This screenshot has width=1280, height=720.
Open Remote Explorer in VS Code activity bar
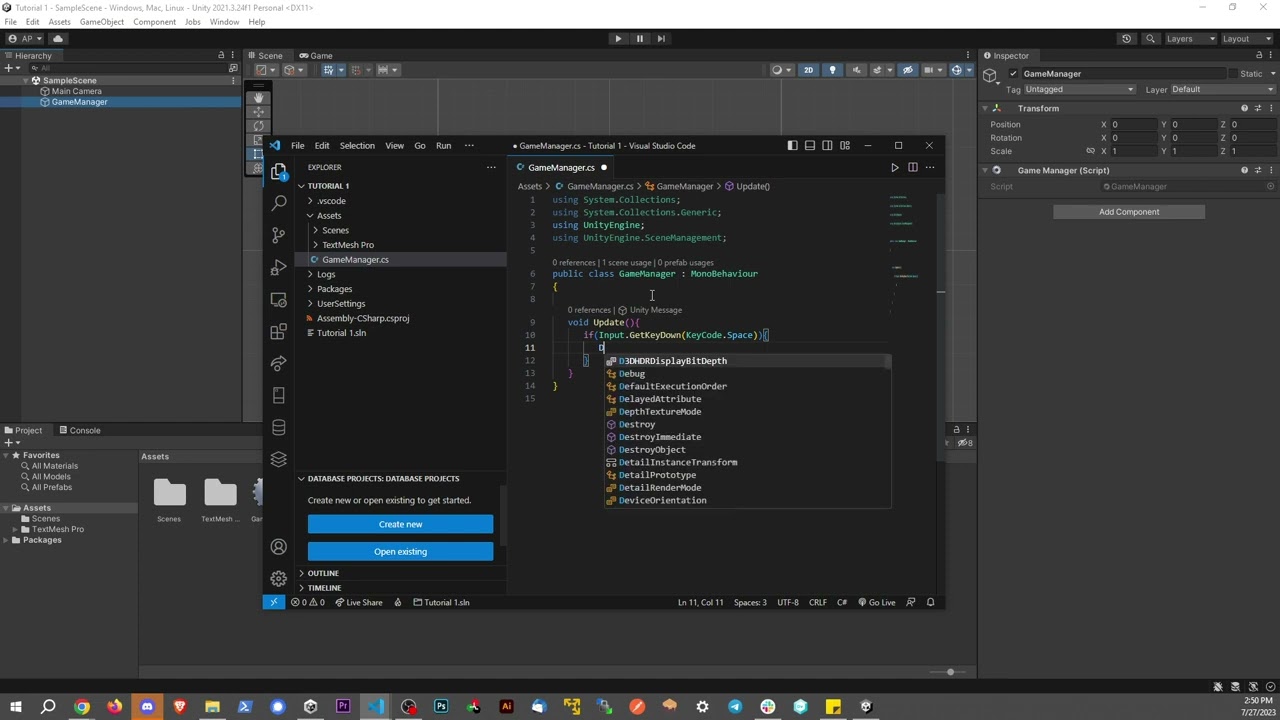pos(278,299)
